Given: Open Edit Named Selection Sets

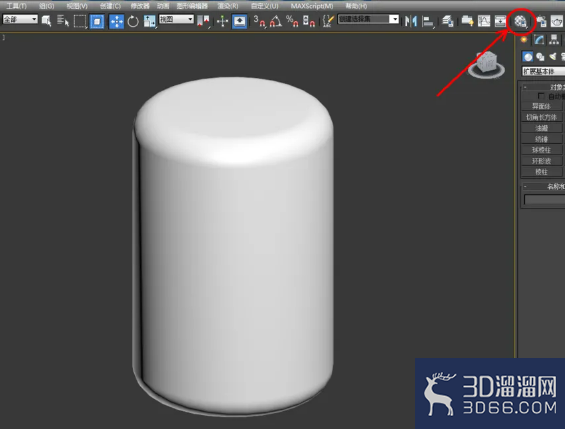Looking at the screenshot, I should coord(328,21).
